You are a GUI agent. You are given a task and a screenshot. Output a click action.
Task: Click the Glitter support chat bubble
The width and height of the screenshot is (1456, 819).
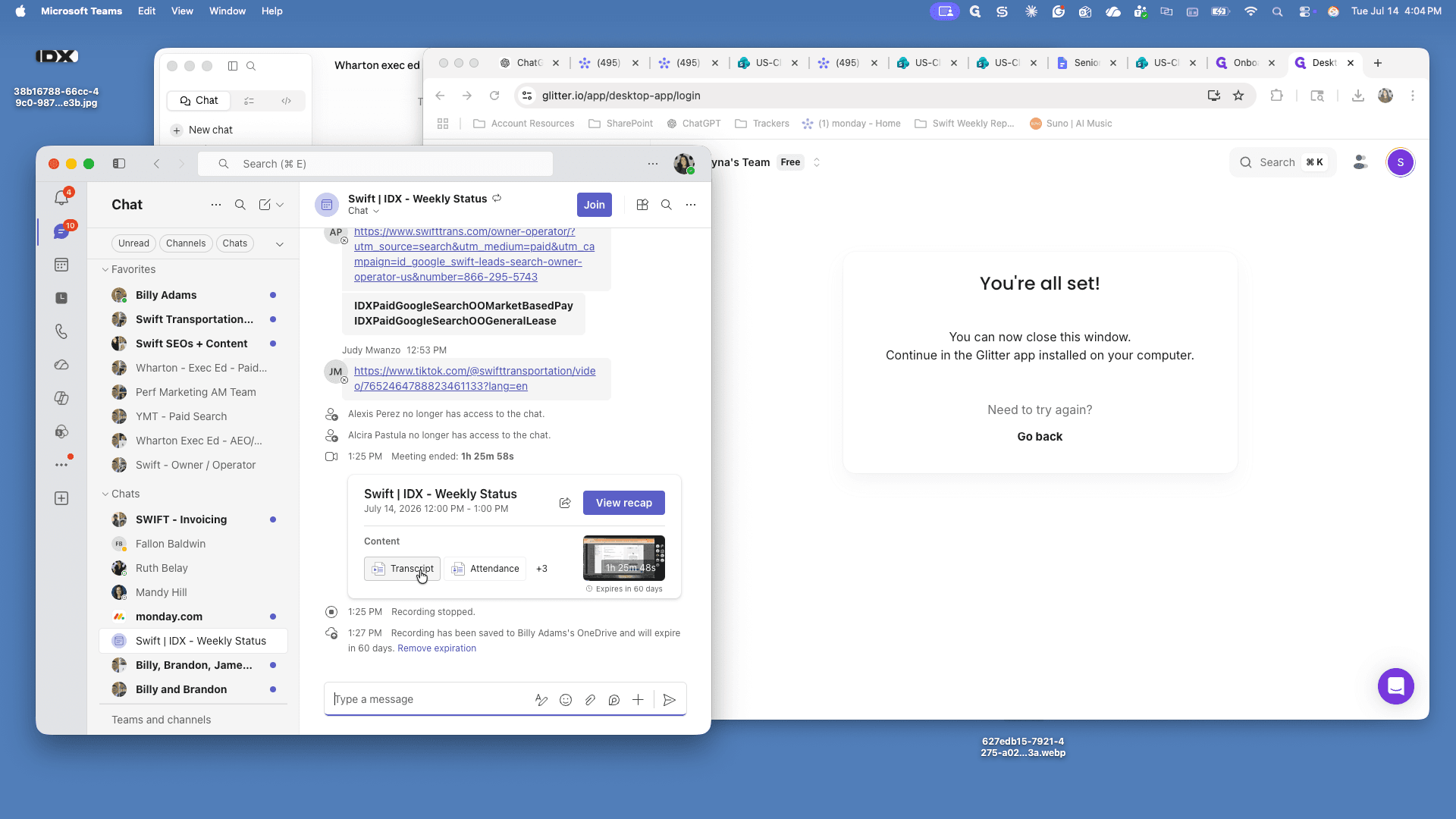pos(1396,686)
